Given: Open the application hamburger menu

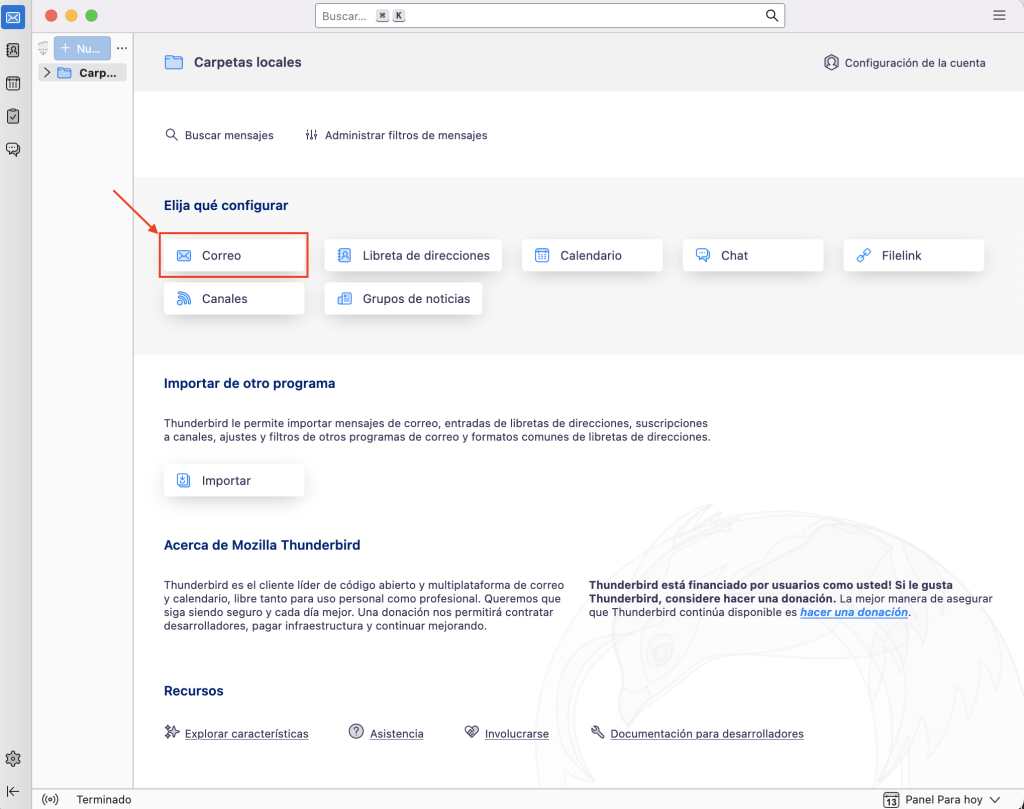Looking at the screenshot, I should (x=999, y=15).
